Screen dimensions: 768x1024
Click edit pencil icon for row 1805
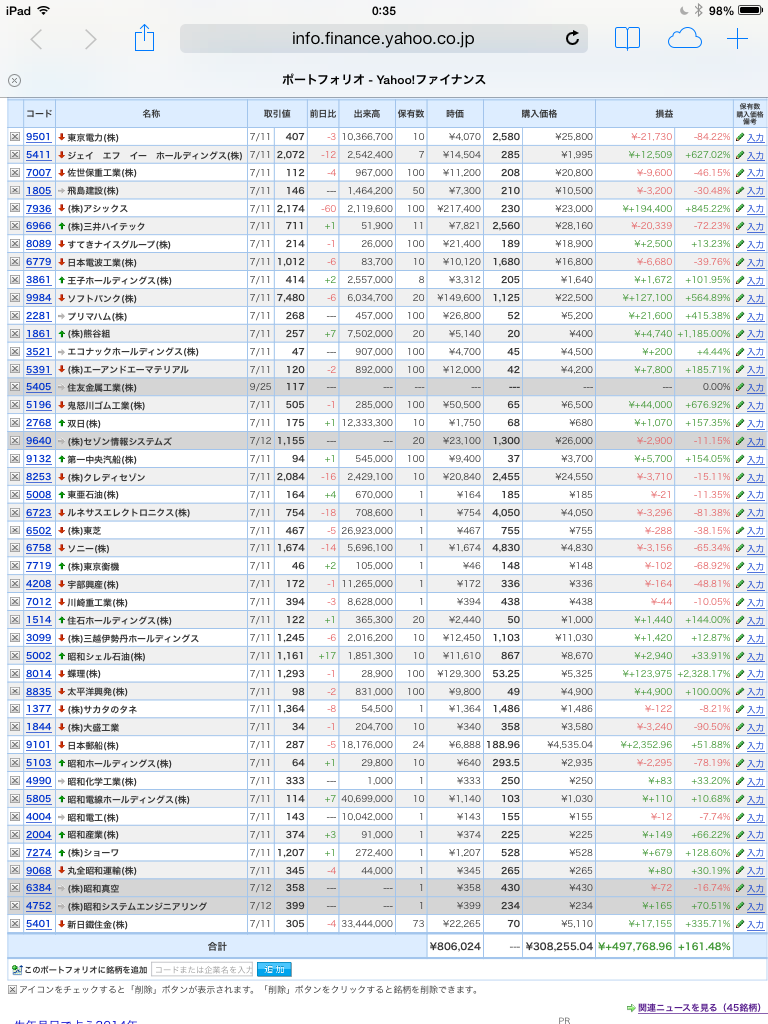pos(740,191)
